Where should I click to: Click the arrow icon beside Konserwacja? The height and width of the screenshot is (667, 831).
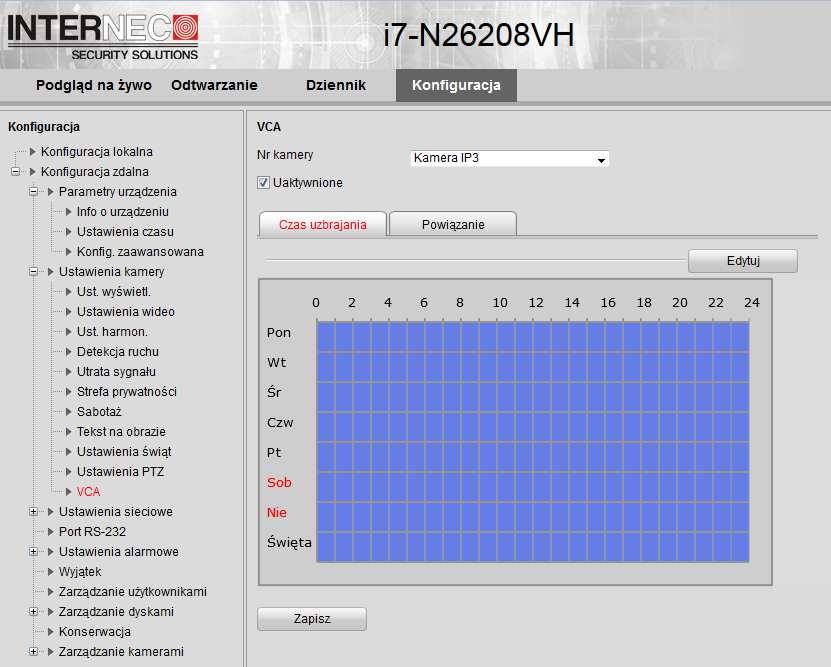(x=51, y=632)
